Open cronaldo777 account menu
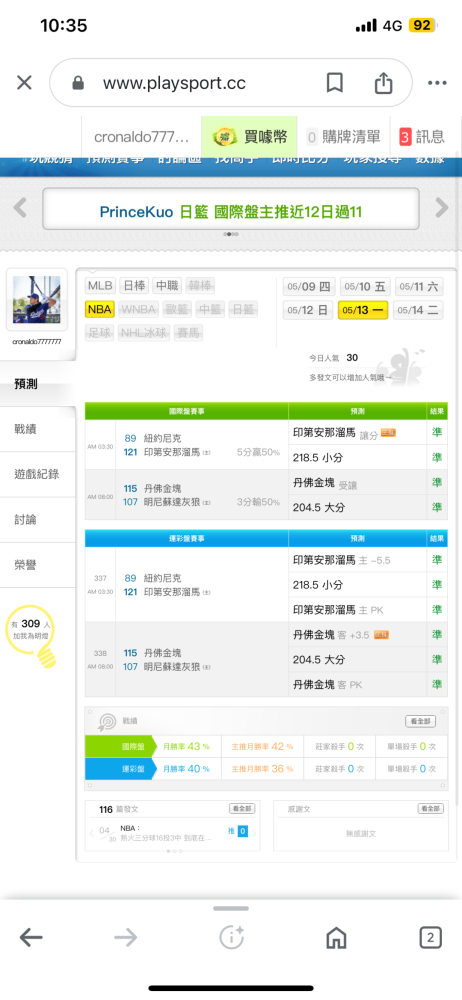The image size is (462, 1000). [142, 136]
